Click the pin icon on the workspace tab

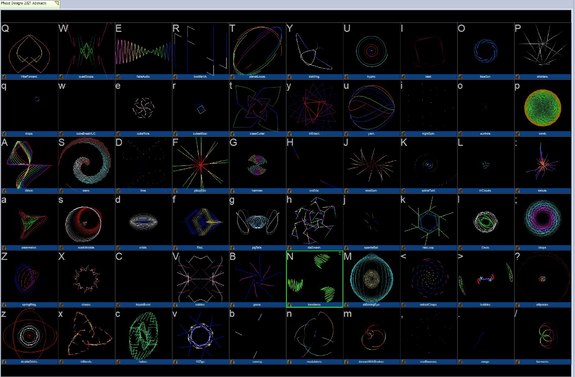point(57,3)
